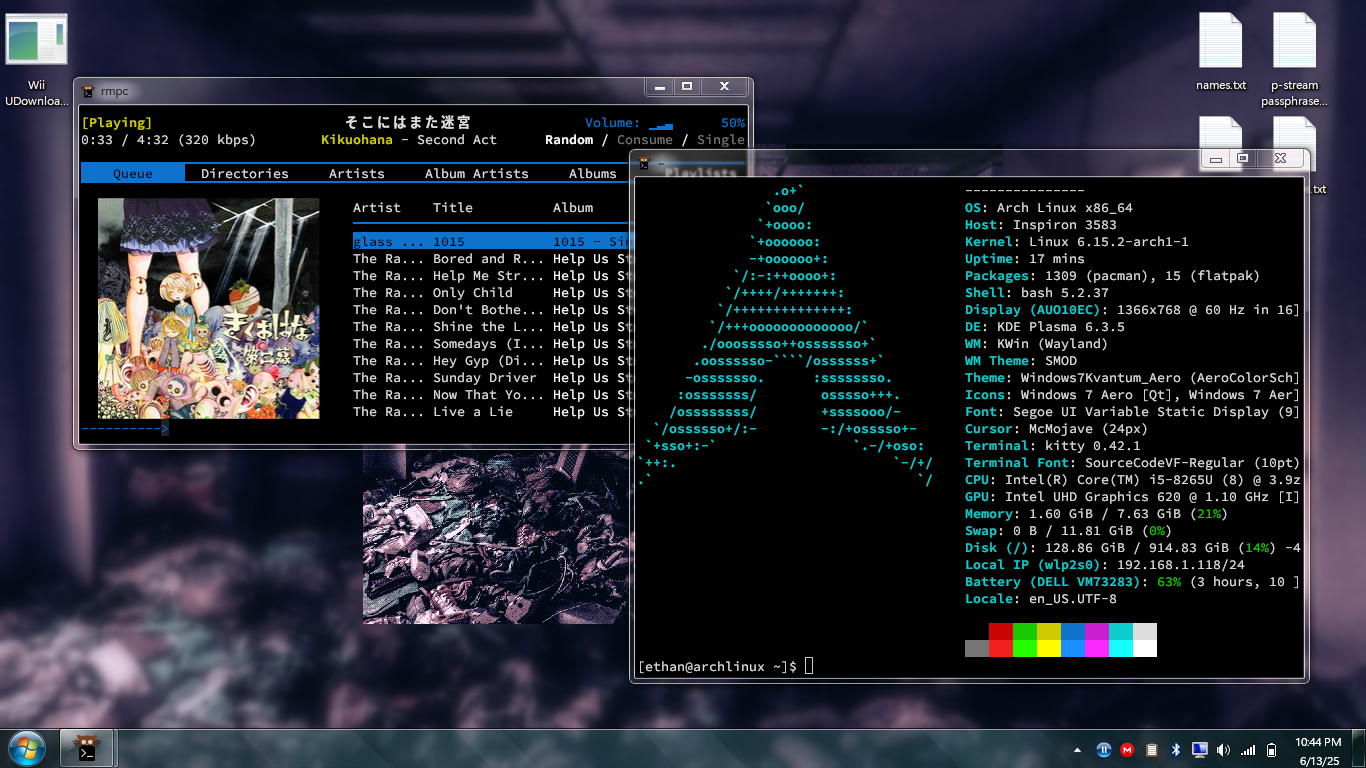The width and height of the screenshot is (1366, 768).
Task: Click the Uptime: 17 mins line
Action: coord(1025,259)
